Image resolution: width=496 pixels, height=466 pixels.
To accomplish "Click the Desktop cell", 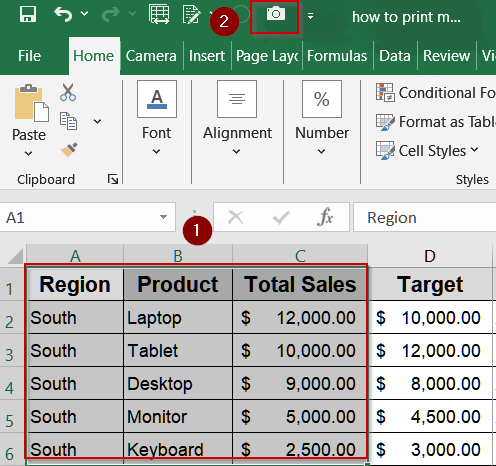I will (x=178, y=383).
